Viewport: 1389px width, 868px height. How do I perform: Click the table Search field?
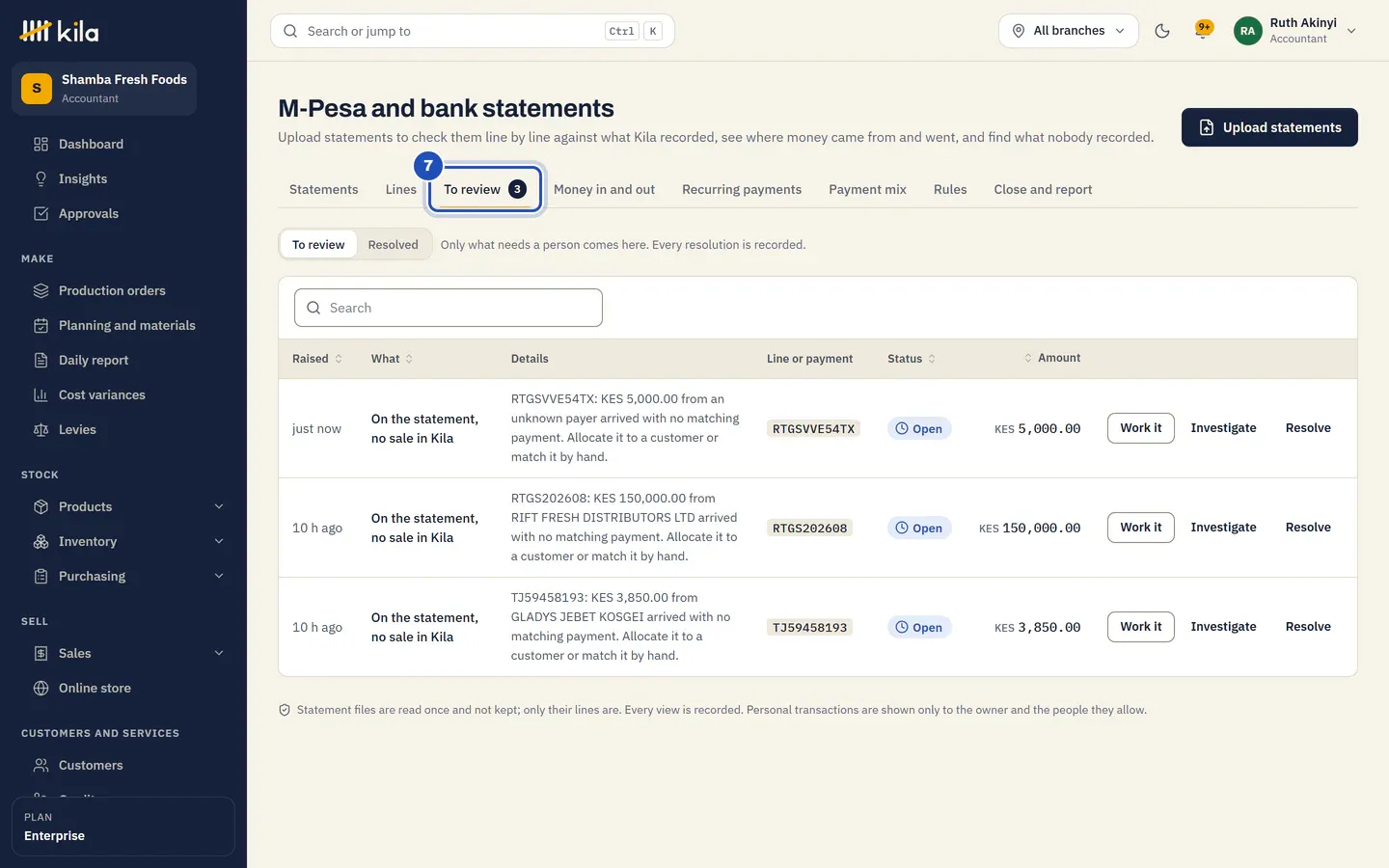click(449, 308)
